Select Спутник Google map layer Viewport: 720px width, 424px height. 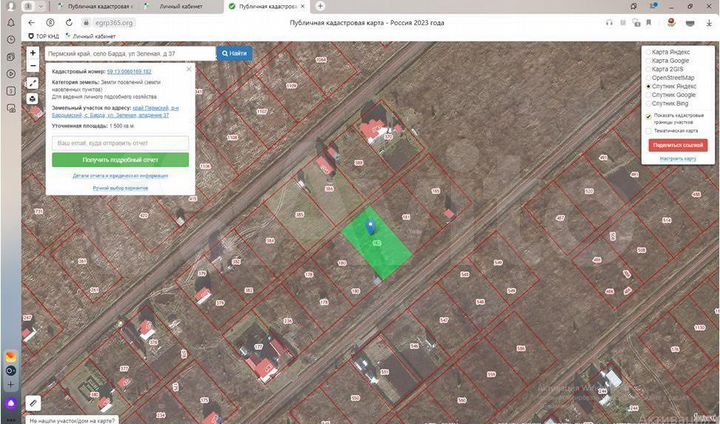(x=648, y=95)
